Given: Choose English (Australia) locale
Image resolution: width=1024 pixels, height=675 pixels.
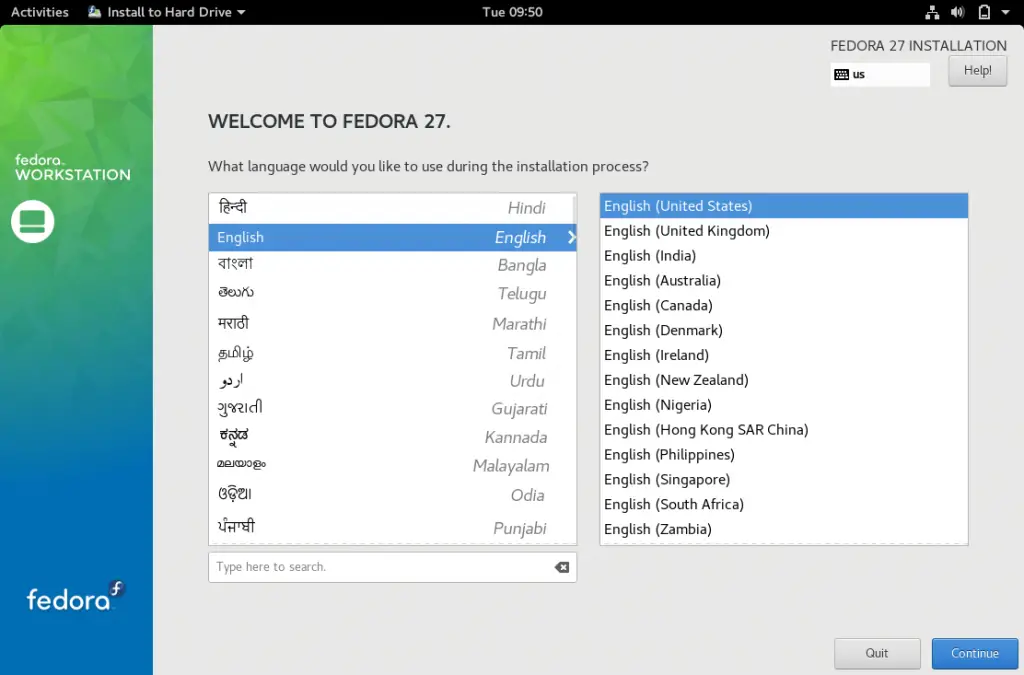Looking at the screenshot, I should pos(784,280).
